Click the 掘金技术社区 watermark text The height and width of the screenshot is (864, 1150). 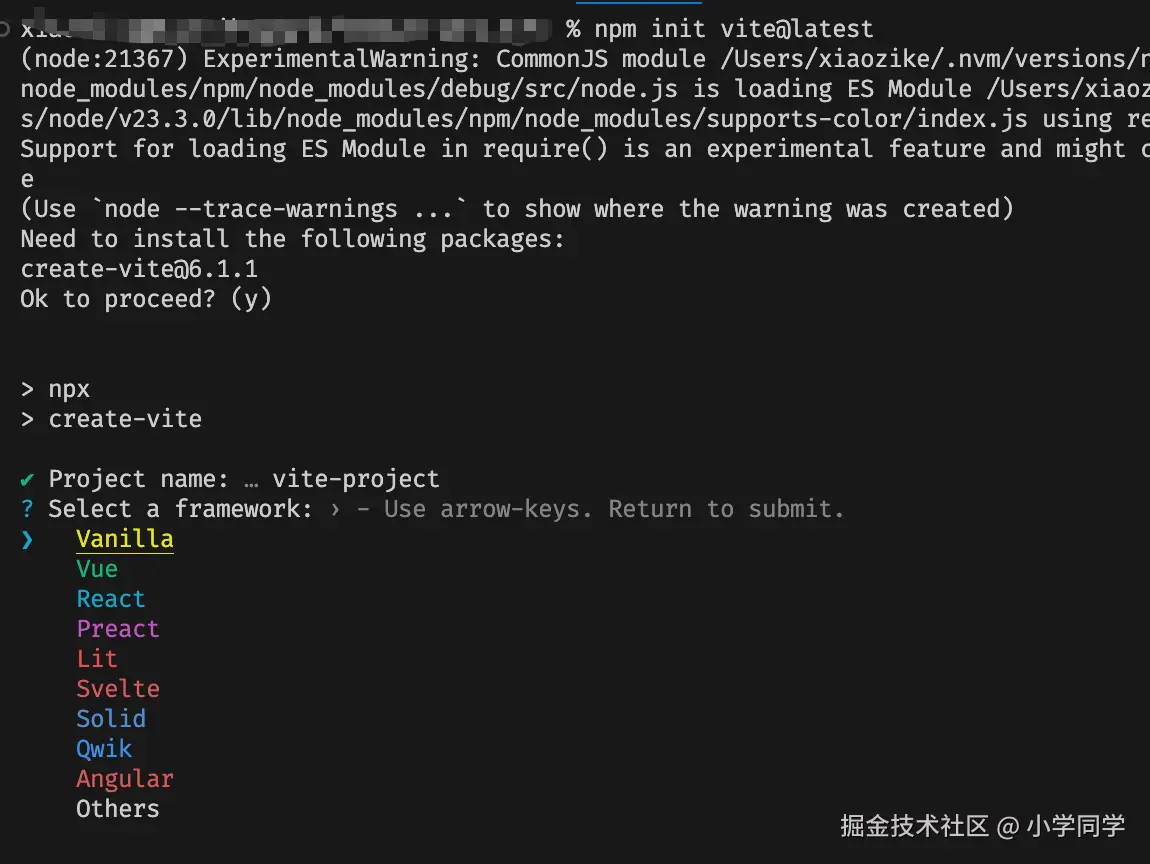[x=914, y=826]
